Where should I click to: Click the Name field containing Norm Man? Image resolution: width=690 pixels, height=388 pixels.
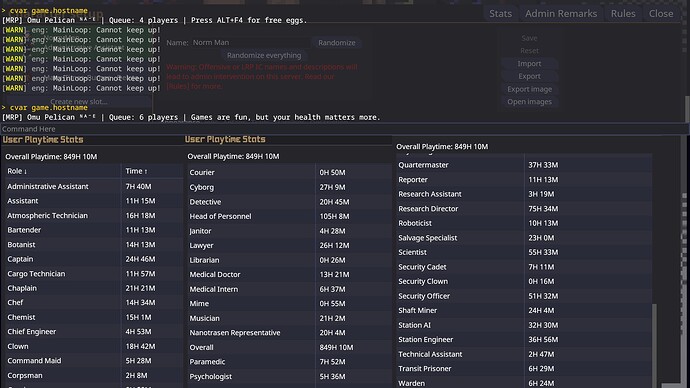[x=250, y=43]
